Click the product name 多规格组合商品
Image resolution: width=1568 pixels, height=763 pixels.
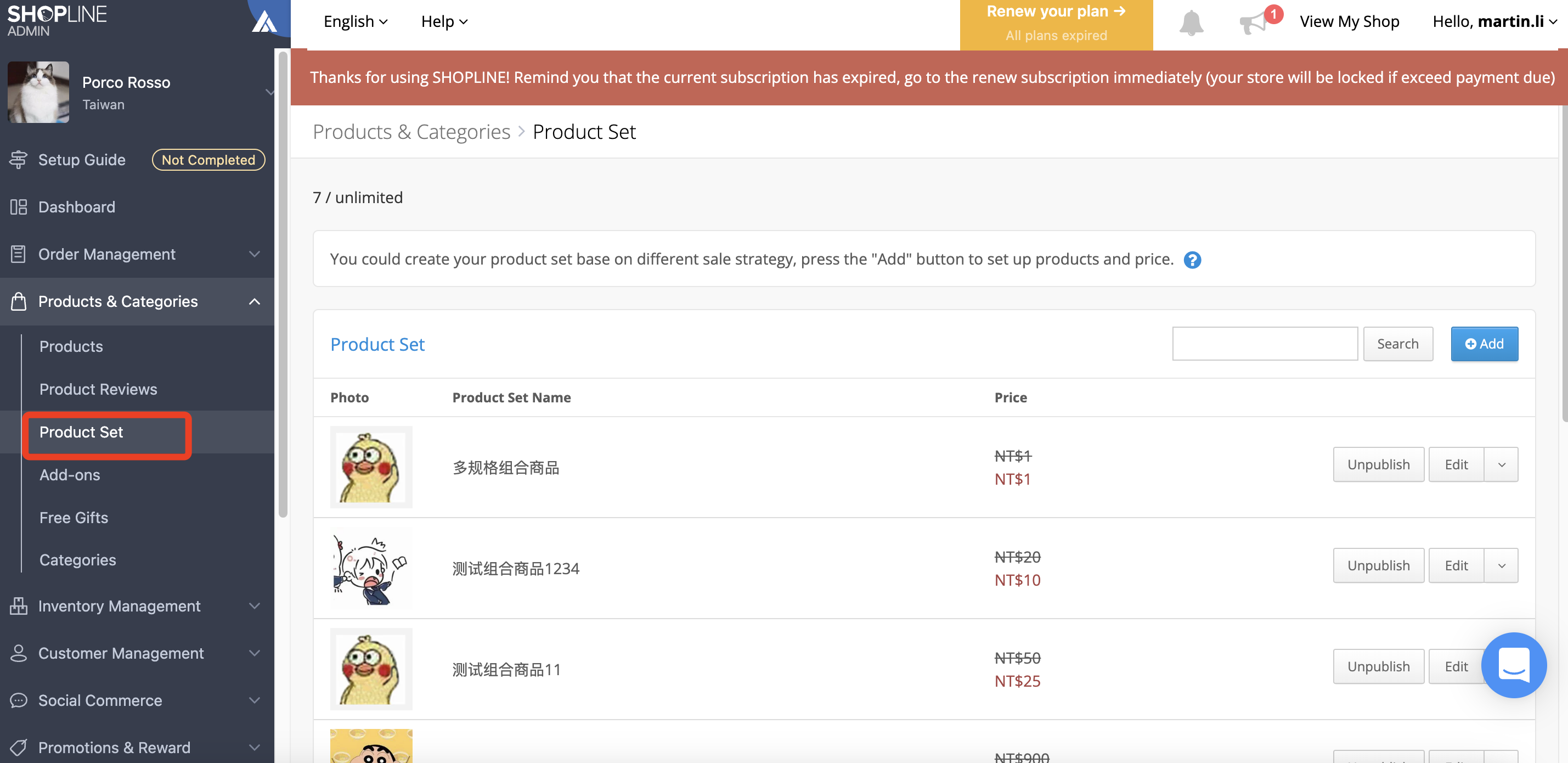point(506,468)
